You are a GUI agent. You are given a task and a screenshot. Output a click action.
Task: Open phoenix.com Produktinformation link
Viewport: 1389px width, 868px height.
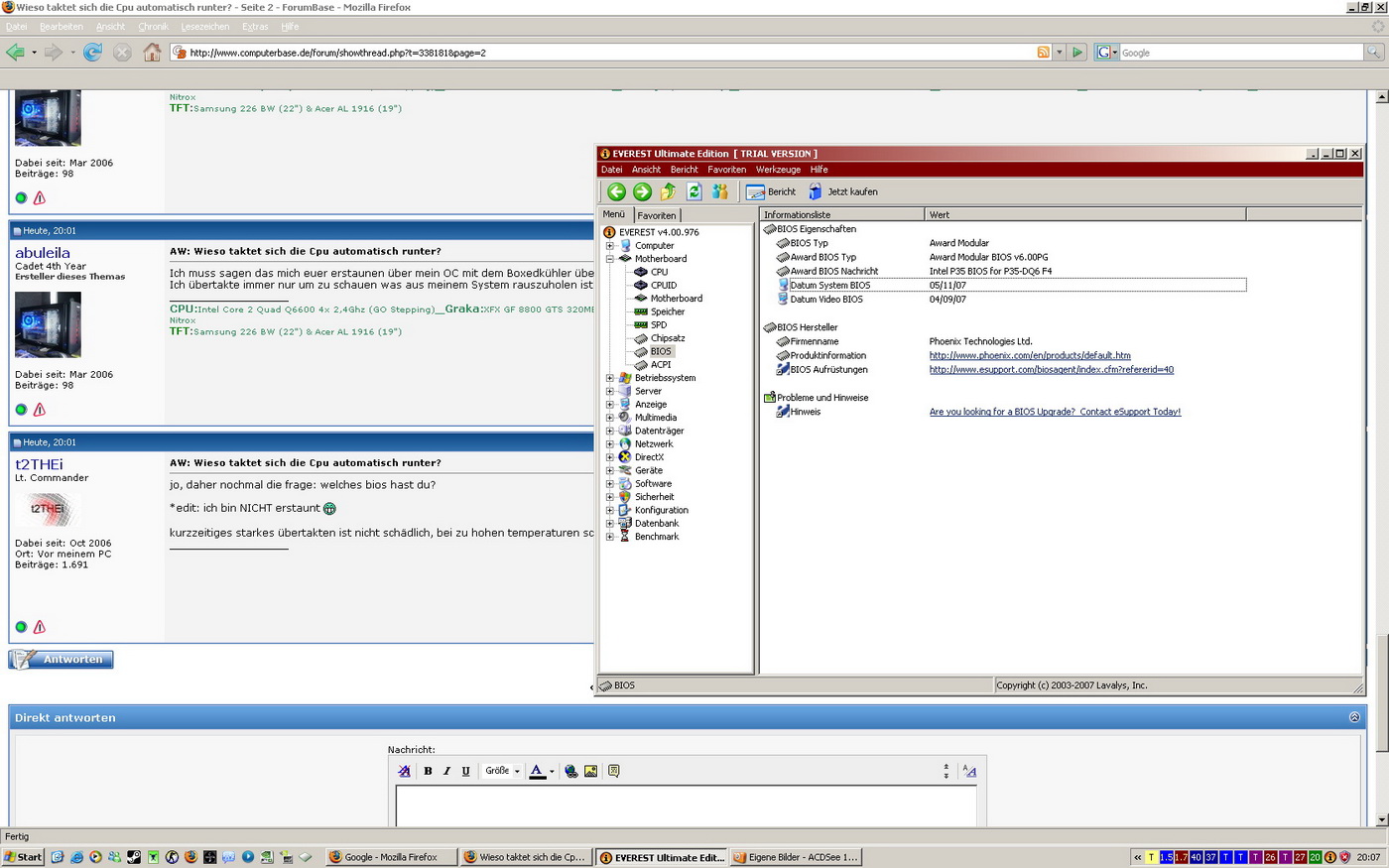point(1030,355)
